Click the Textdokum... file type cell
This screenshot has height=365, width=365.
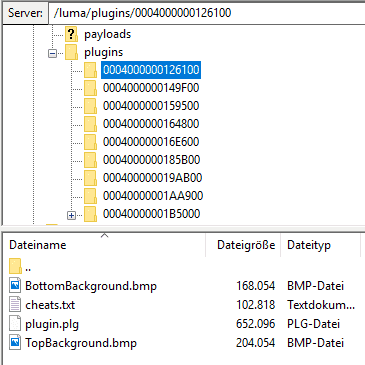[321, 305]
